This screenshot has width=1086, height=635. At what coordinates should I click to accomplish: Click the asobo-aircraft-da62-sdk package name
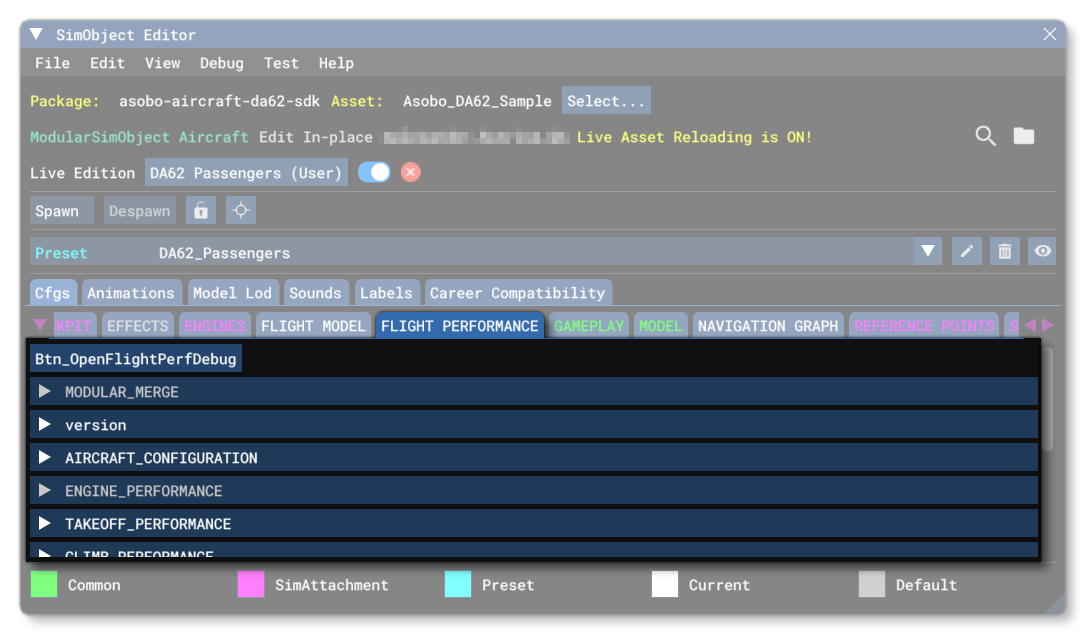pyautogui.click(x=220, y=101)
